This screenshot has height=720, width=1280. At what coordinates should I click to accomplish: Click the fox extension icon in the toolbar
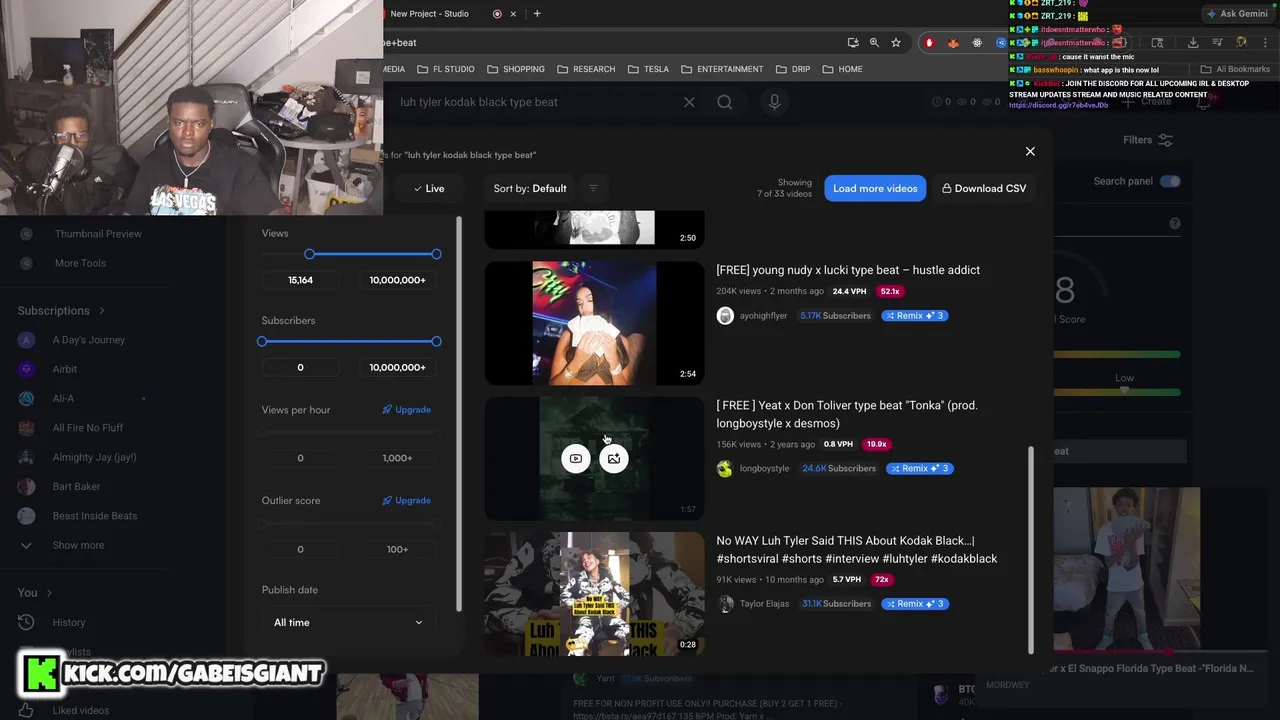click(x=953, y=42)
